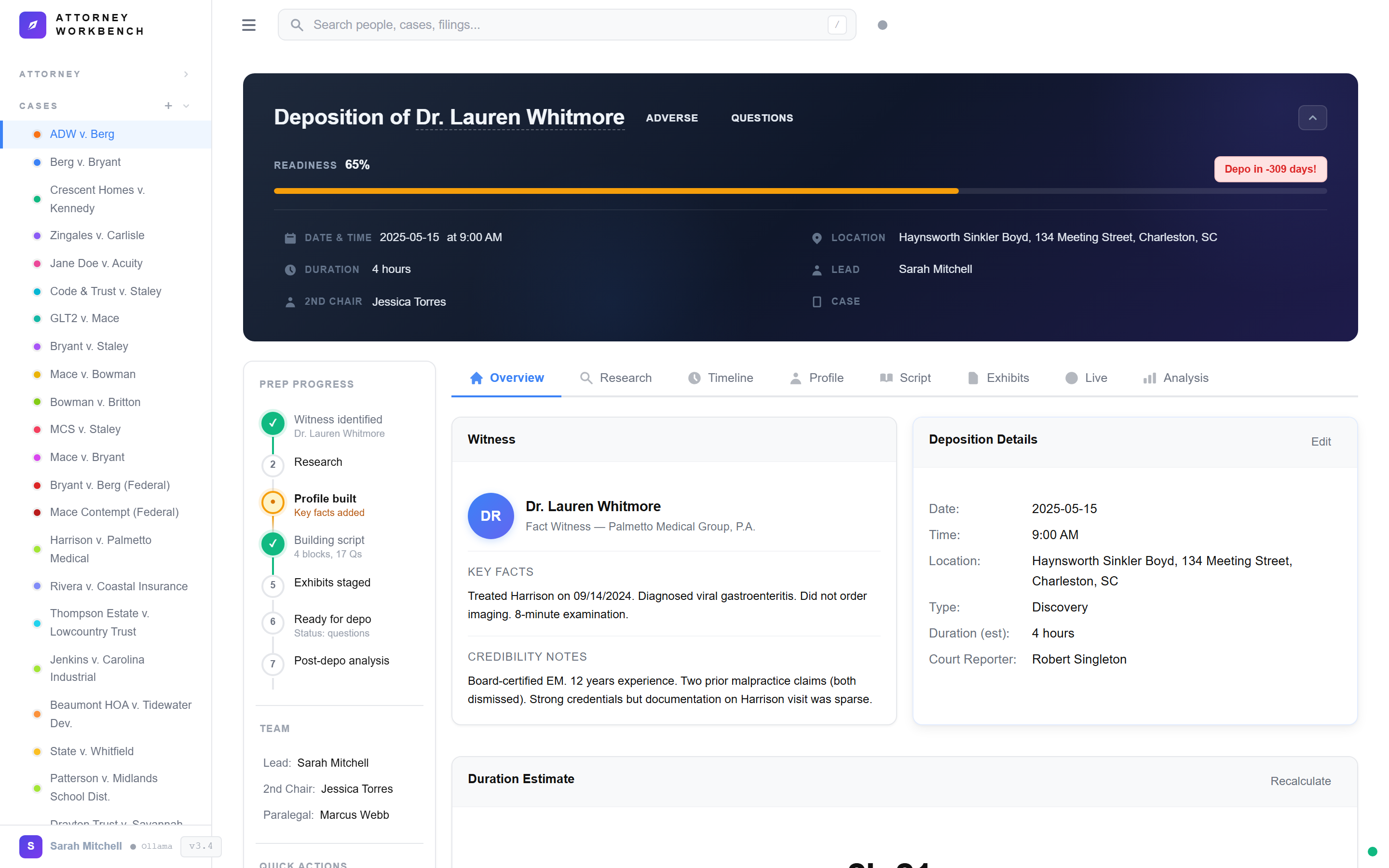Viewport: 1389px width, 868px height.
Task: Toggle the Building script step checkmark
Action: click(x=272, y=543)
